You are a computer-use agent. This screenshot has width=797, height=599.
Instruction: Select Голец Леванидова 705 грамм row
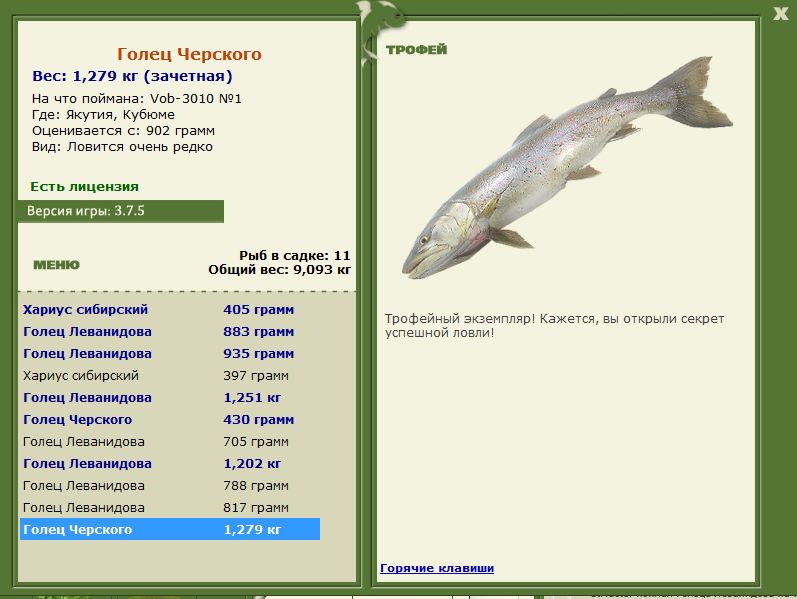[x=170, y=441]
